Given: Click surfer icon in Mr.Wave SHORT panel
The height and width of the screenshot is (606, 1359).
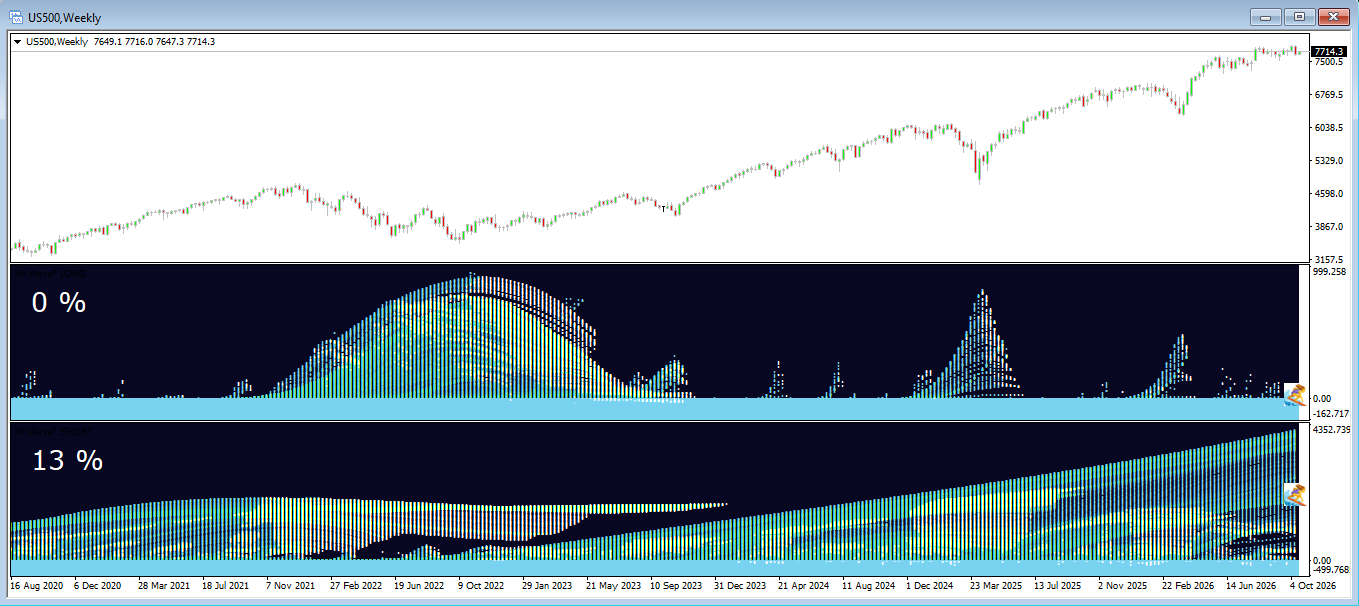Looking at the screenshot, I should coord(1295,494).
